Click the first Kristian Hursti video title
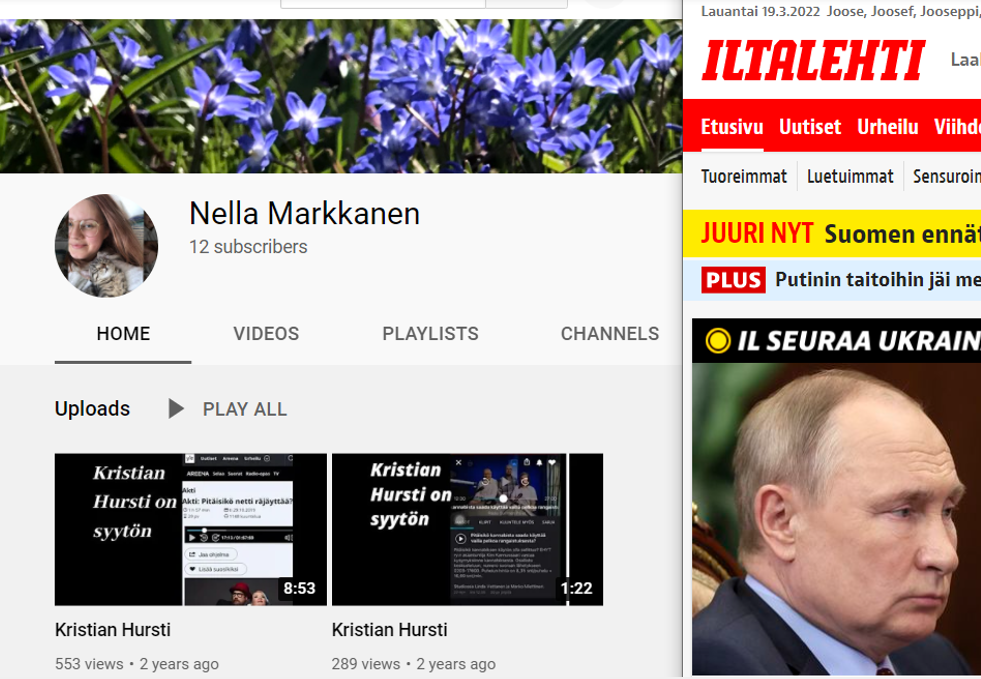 [x=113, y=630]
